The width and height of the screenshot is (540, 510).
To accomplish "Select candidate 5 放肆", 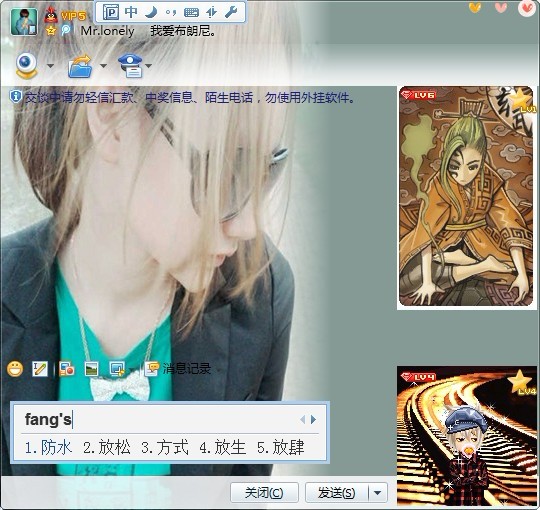I will tap(281, 447).
